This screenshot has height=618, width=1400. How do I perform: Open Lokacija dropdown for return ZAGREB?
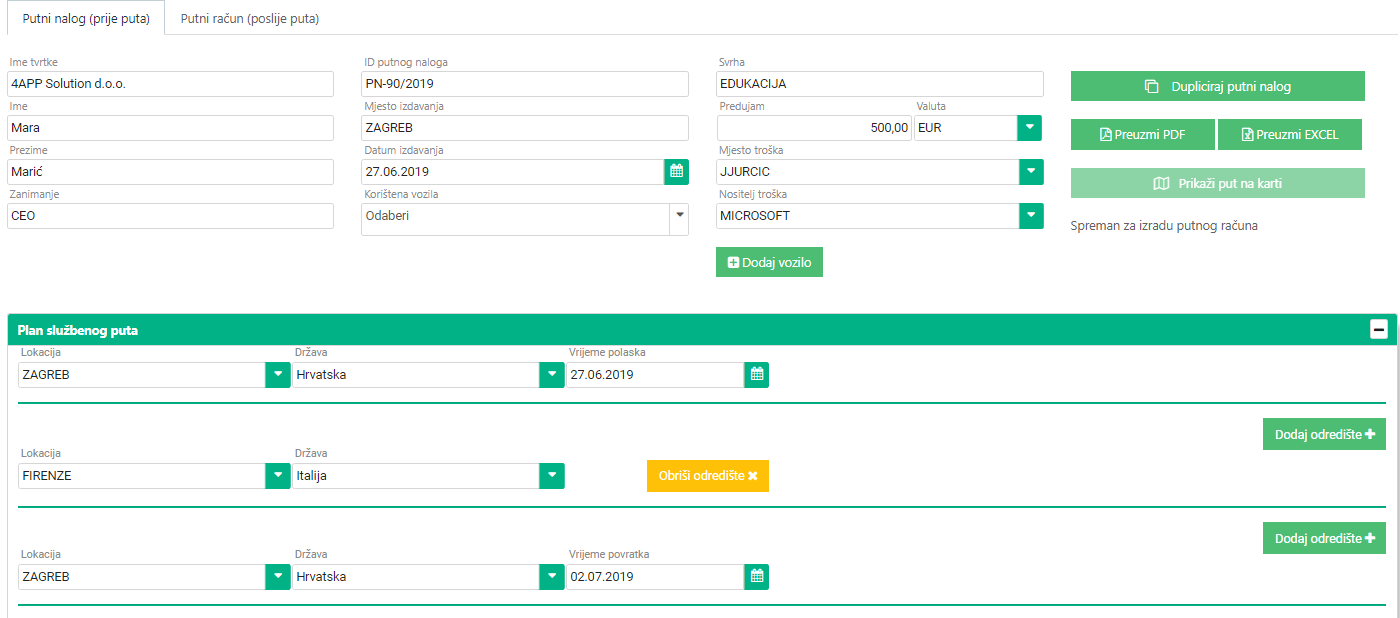pyautogui.click(x=277, y=577)
